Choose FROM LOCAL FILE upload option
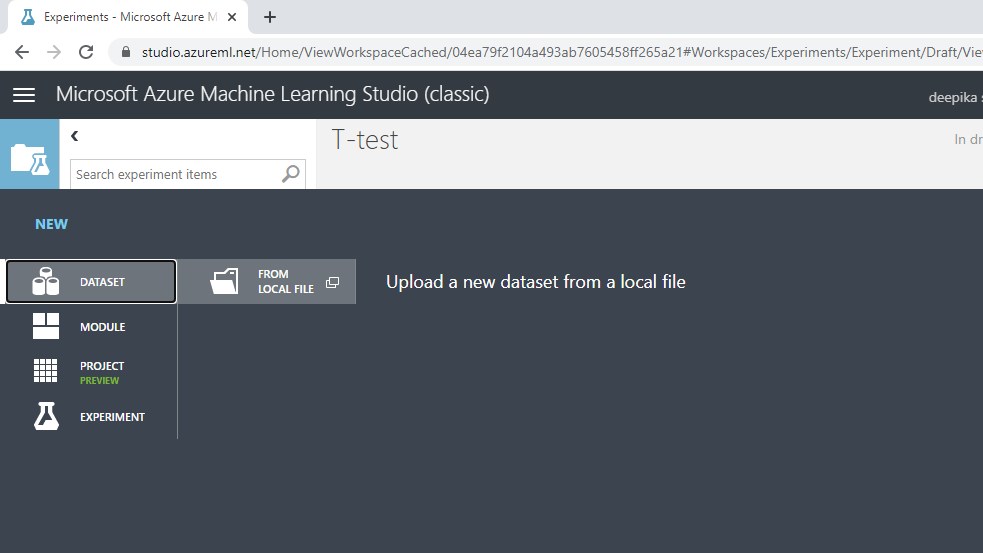Viewport: 983px width, 553px height. [267, 282]
